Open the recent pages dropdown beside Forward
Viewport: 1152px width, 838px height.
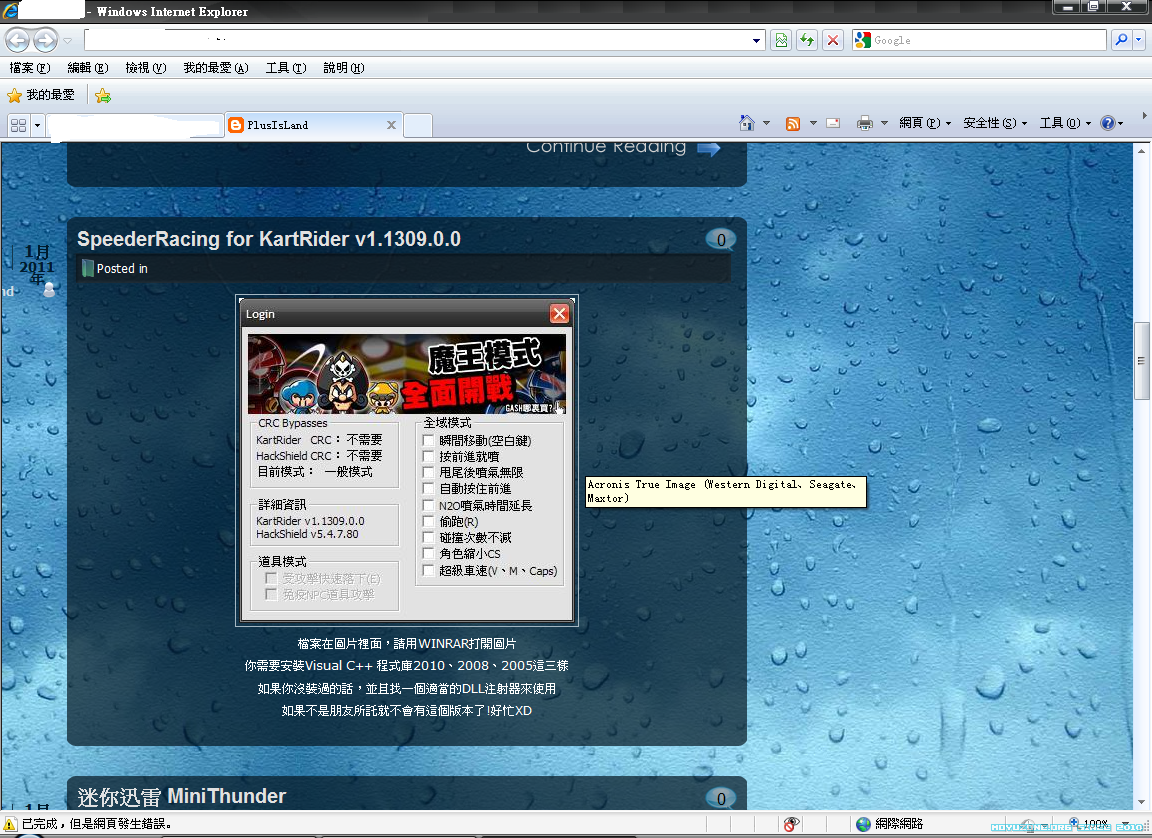click(x=68, y=40)
